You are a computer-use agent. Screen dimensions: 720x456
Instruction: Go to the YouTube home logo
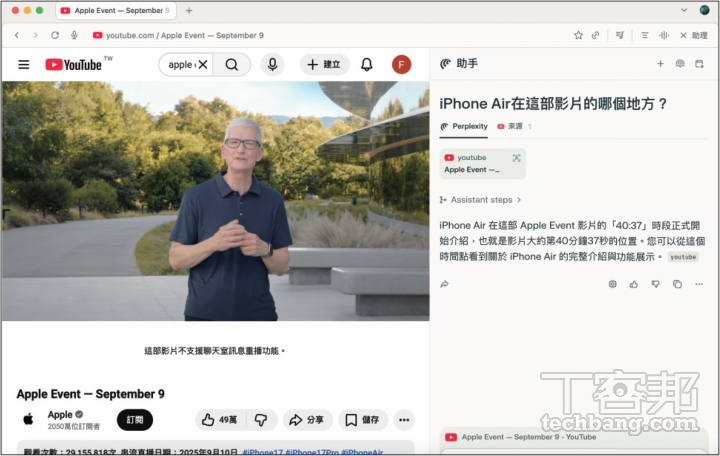(73, 65)
